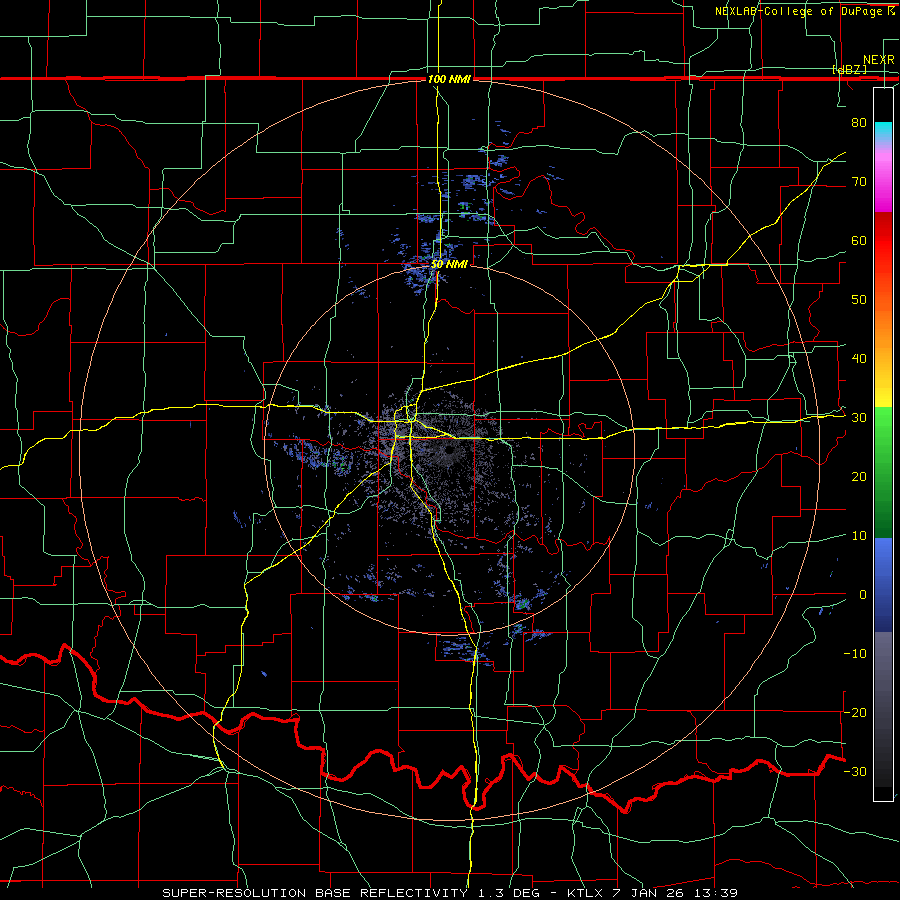This screenshot has width=900, height=900.
Task: Click the -30 value on the dBZ scale
Action: point(855,771)
